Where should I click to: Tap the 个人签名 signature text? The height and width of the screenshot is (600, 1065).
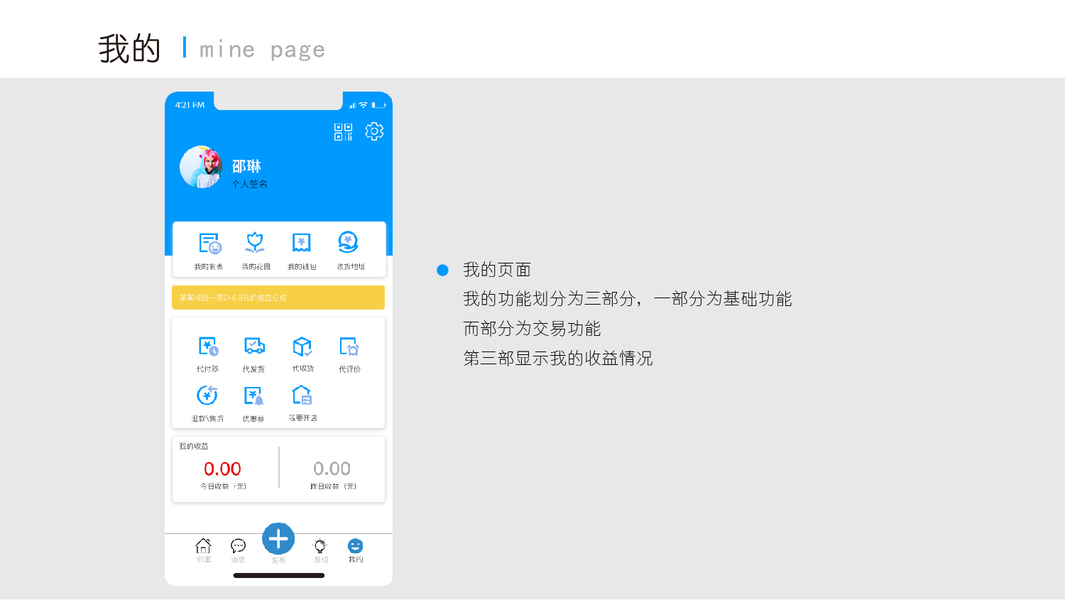tap(249, 184)
